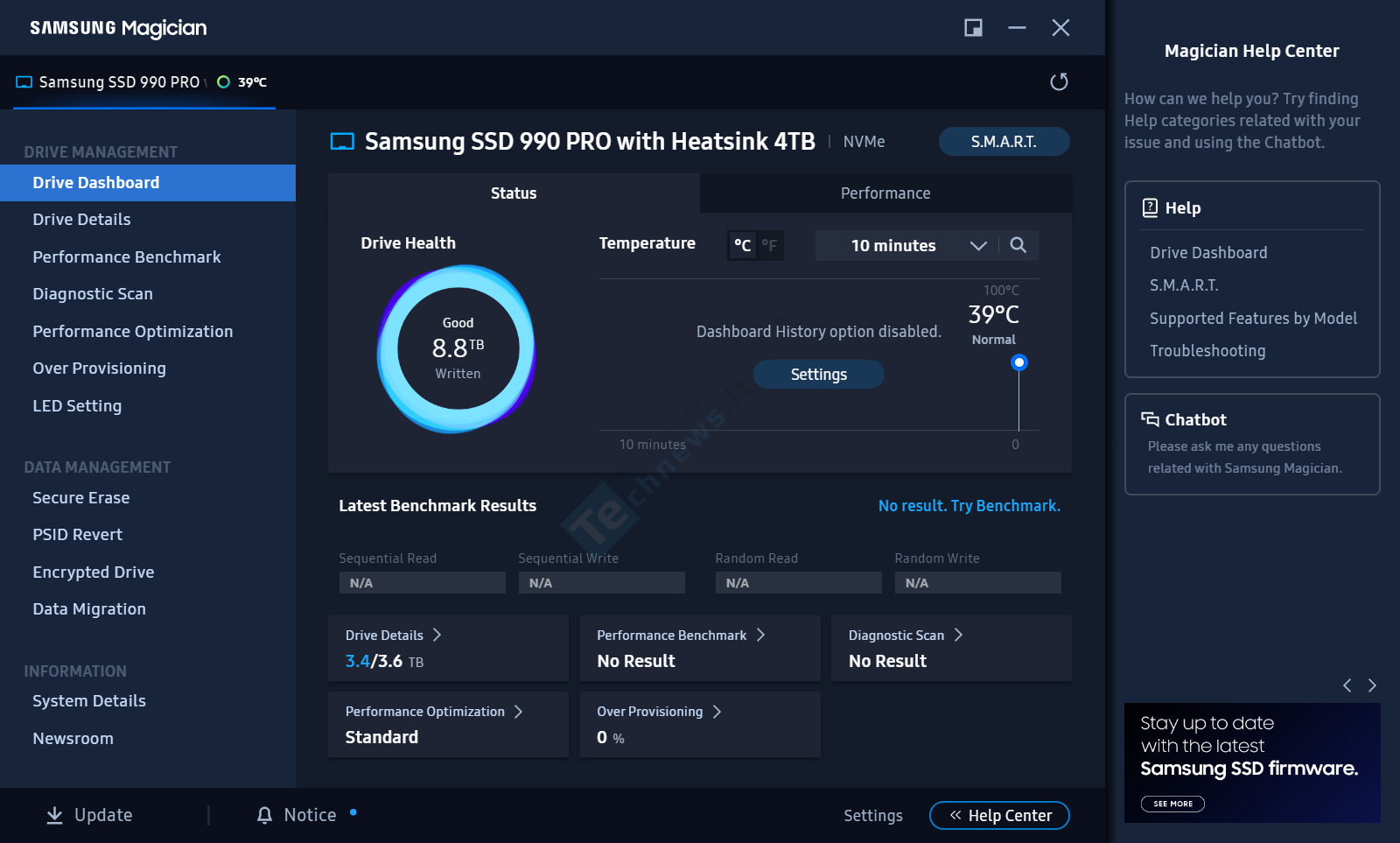The width and height of the screenshot is (1400, 843).
Task: Click the Samsung SSD firmware banner
Action: point(1252,762)
